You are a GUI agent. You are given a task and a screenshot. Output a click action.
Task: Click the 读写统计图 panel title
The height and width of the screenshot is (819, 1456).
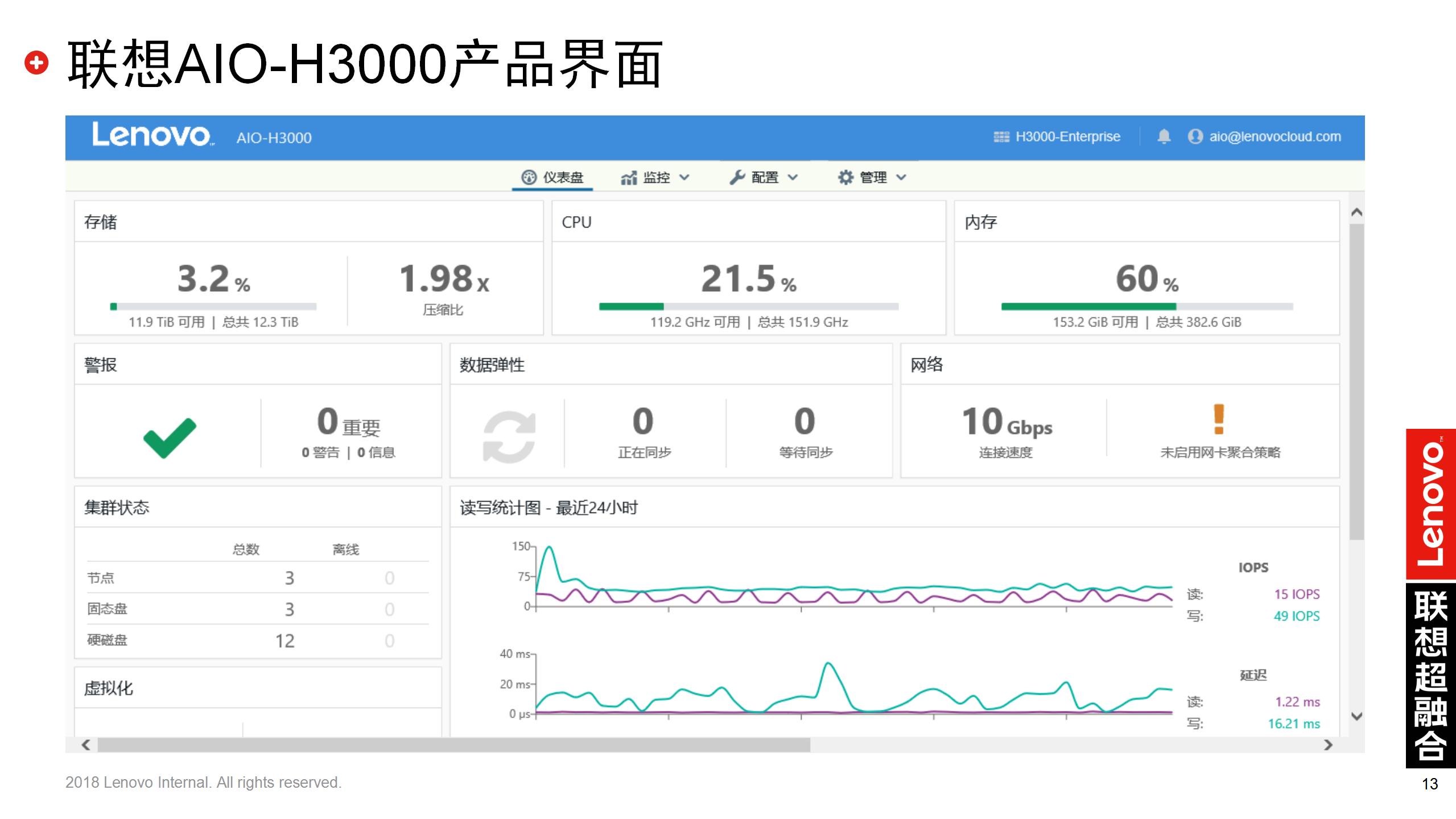pos(548,507)
